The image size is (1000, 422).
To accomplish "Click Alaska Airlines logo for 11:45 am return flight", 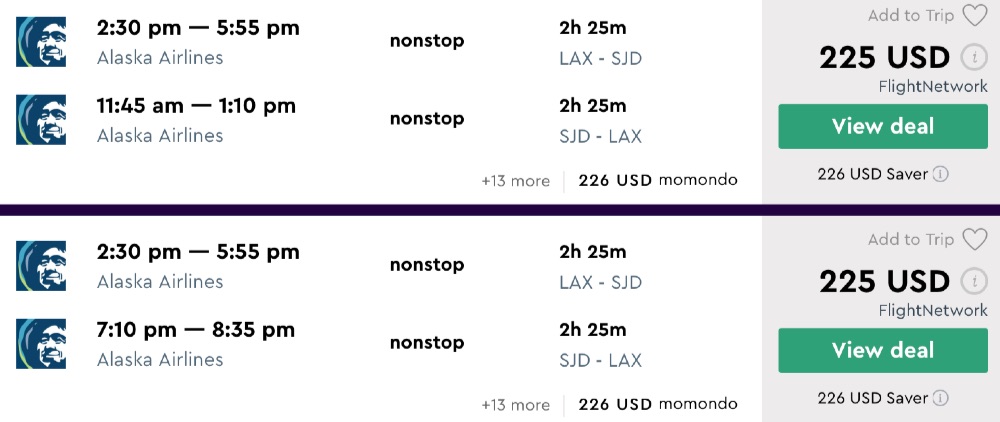I will [x=41, y=120].
